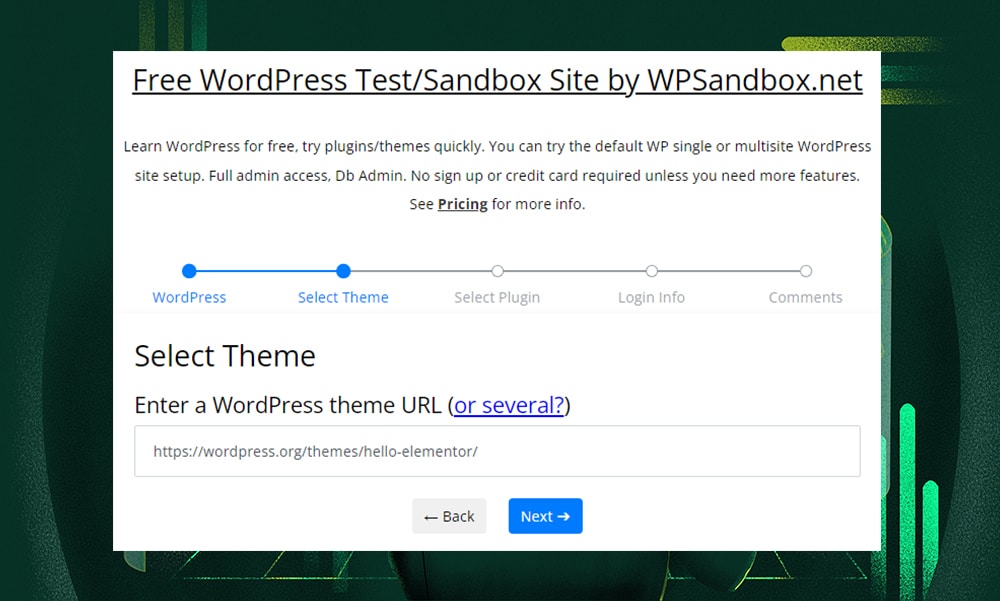Viewport: 1000px width, 601px height.
Task: Click the hollow Comments step circle
Action: tap(805, 271)
